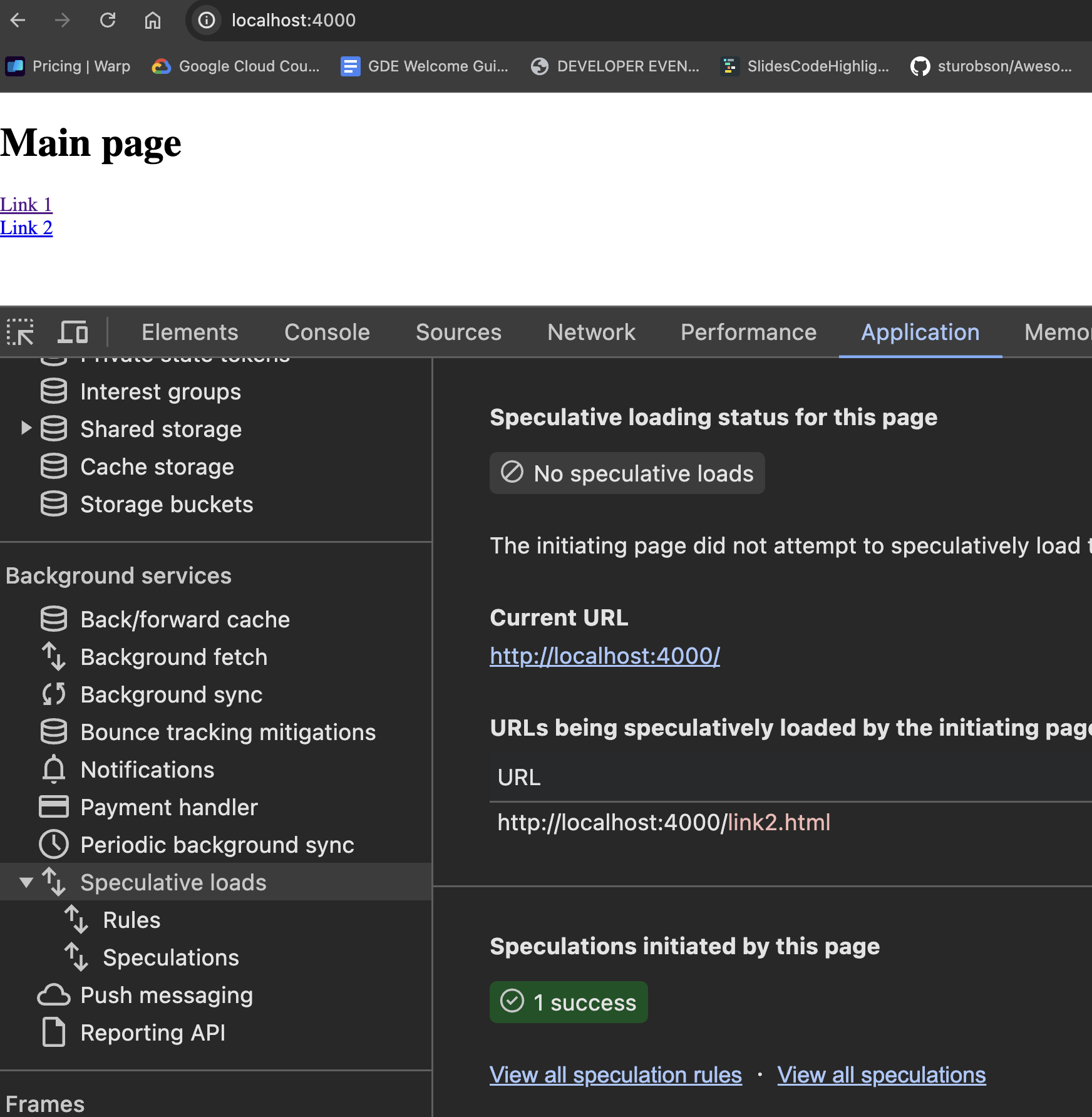This screenshot has height=1117, width=1092.
Task: Reload the page with refresh icon
Action: click(x=108, y=21)
